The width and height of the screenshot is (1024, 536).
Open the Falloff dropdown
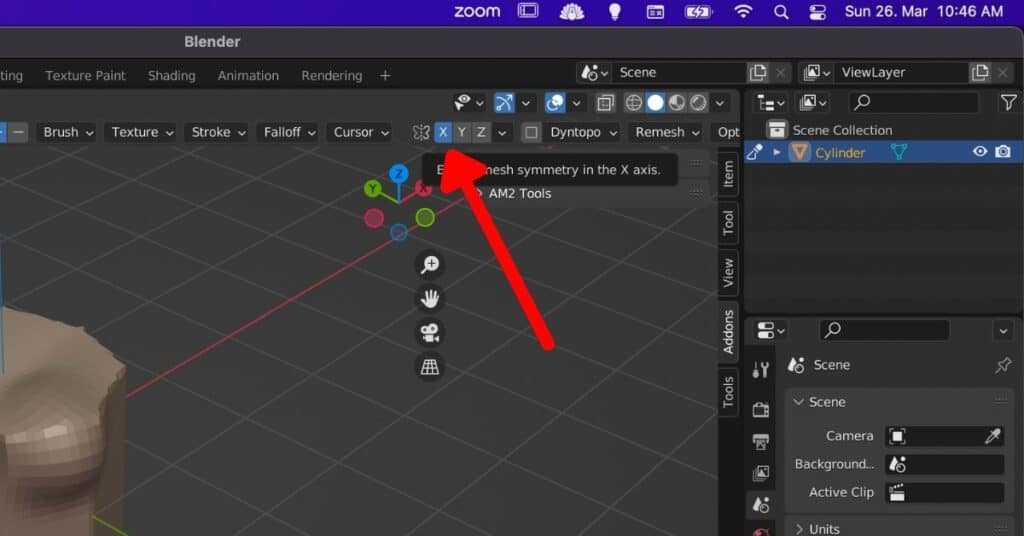click(287, 132)
